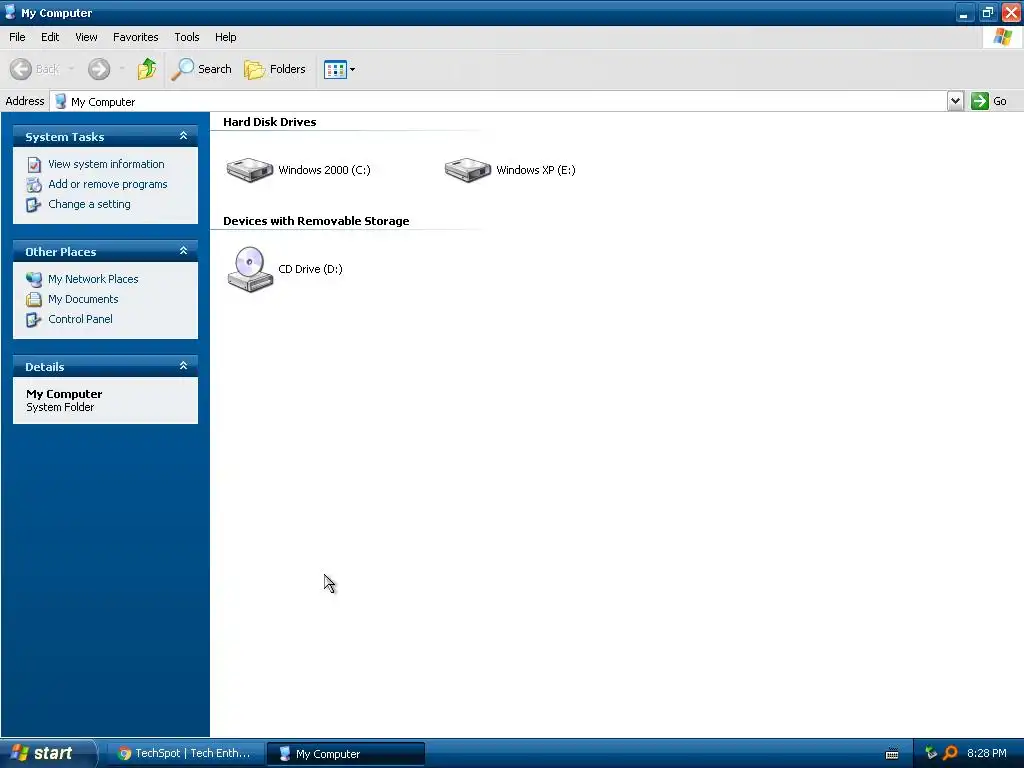Open the Views toolbar icon
The width and height of the screenshot is (1024, 768).
coord(335,69)
